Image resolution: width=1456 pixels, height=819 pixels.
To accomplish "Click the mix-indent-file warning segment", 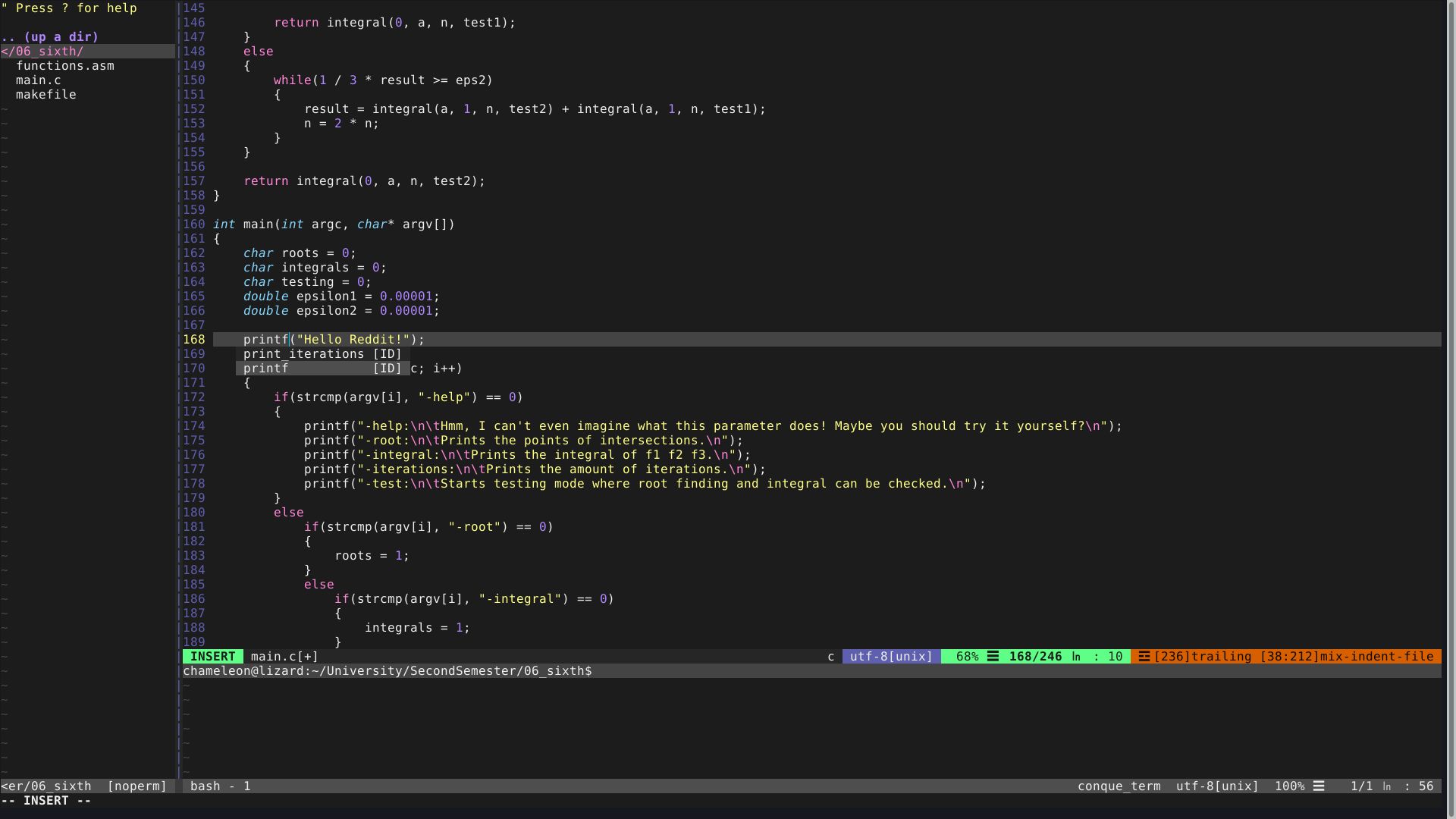I will pyautogui.click(x=1346, y=656).
